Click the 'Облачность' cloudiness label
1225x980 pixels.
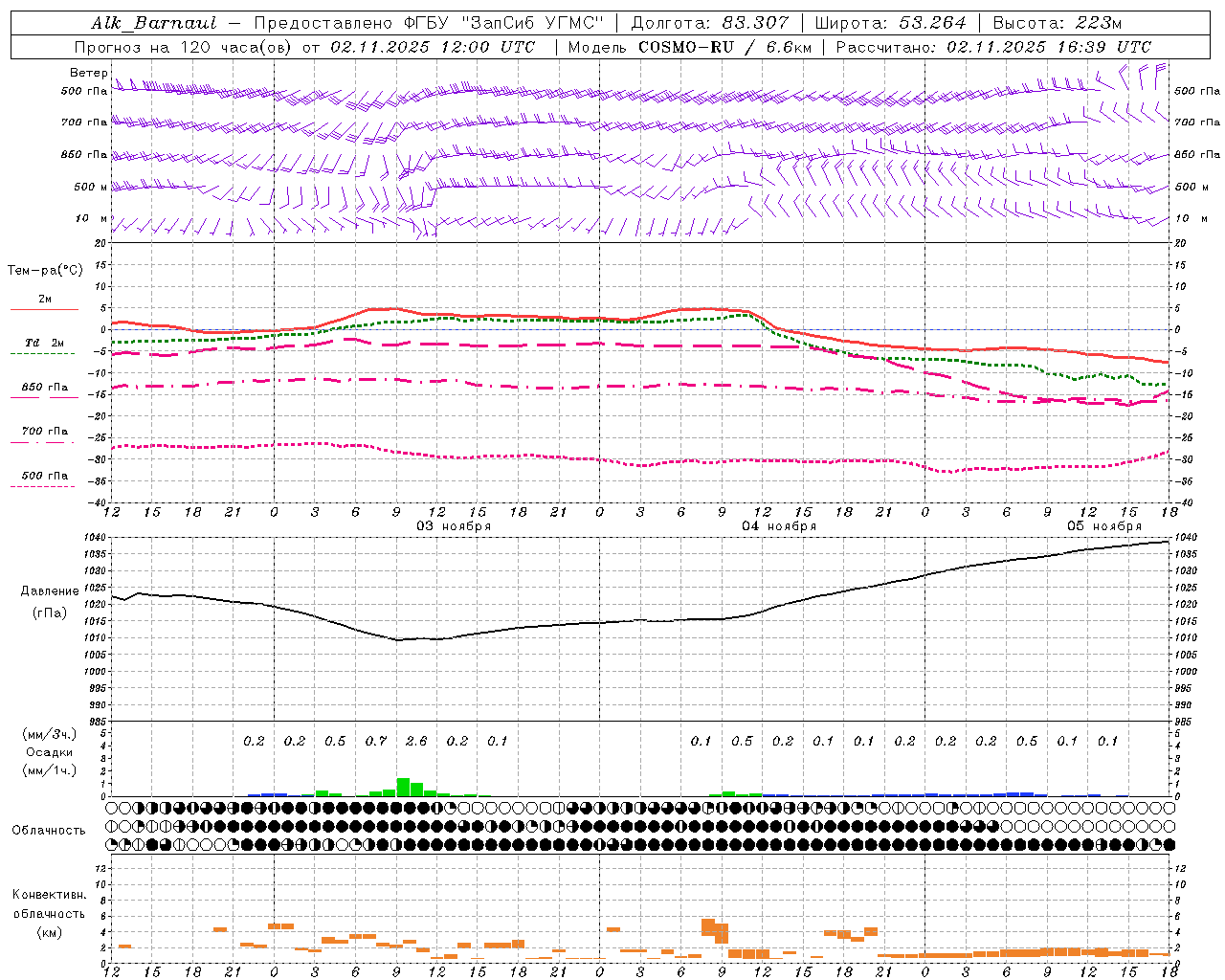49,831
